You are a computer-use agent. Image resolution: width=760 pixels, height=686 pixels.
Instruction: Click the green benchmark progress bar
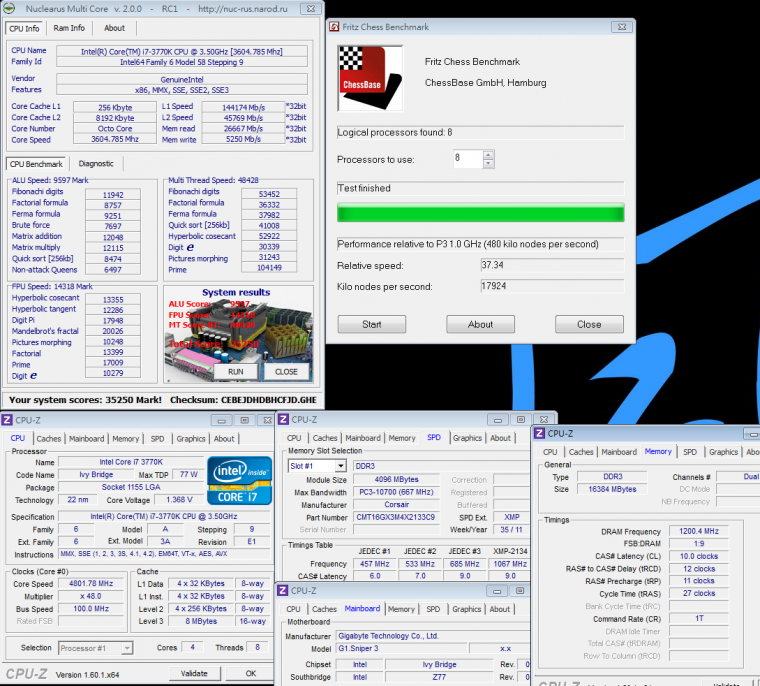click(x=480, y=212)
